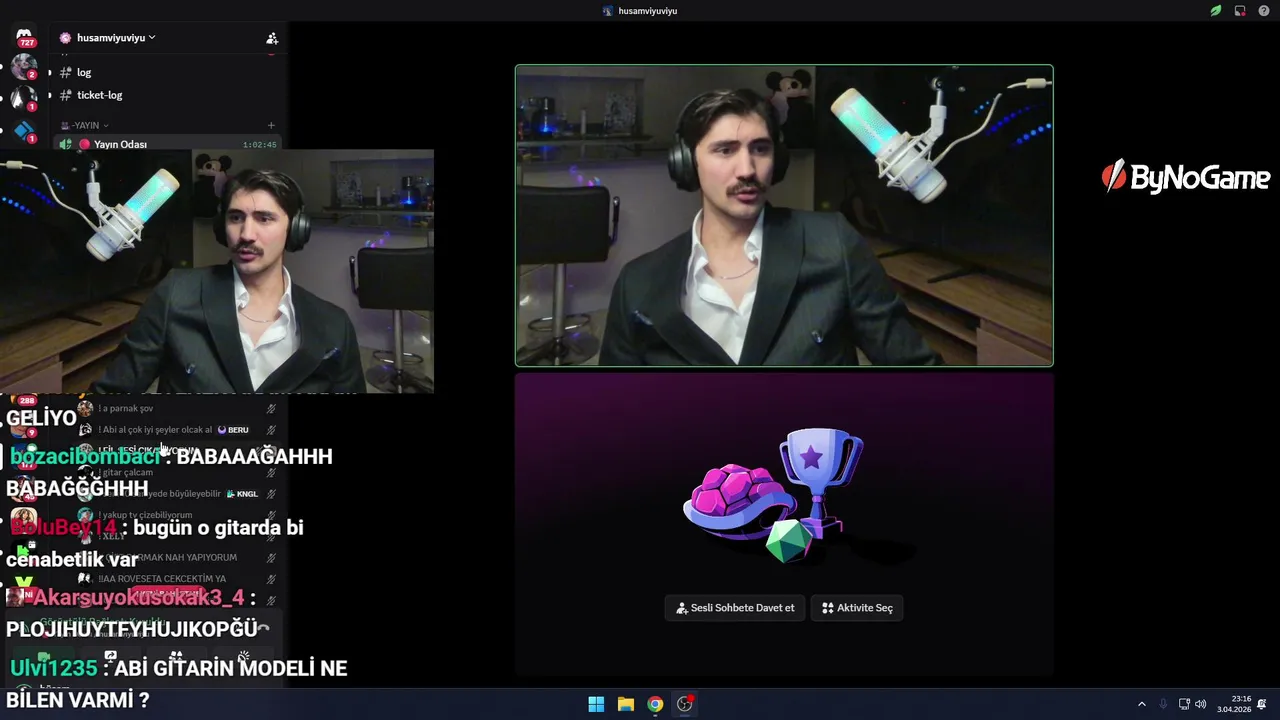Open the blue diamond server icon

point(24,132)
